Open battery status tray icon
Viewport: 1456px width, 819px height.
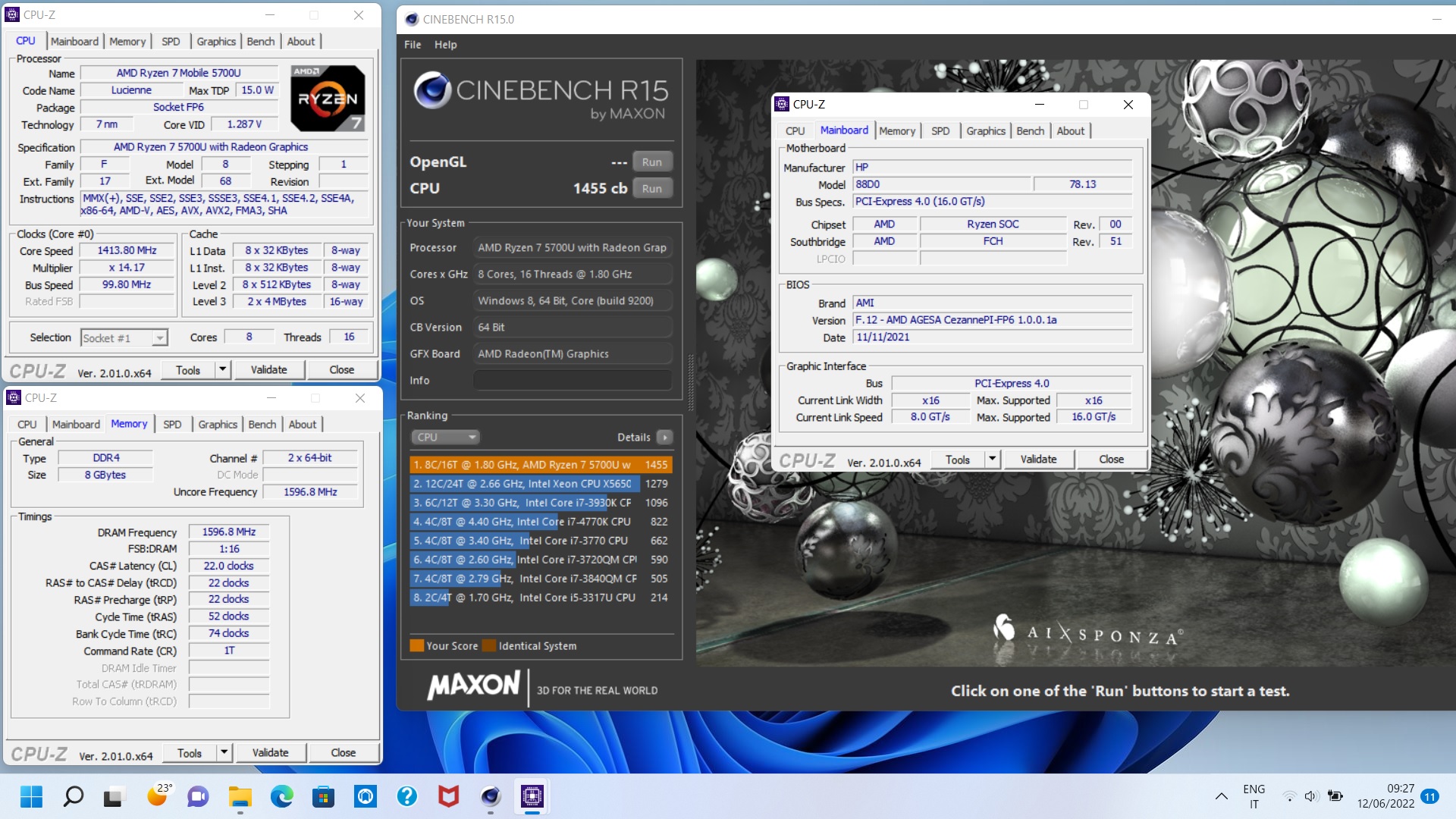pos(1335,796)
